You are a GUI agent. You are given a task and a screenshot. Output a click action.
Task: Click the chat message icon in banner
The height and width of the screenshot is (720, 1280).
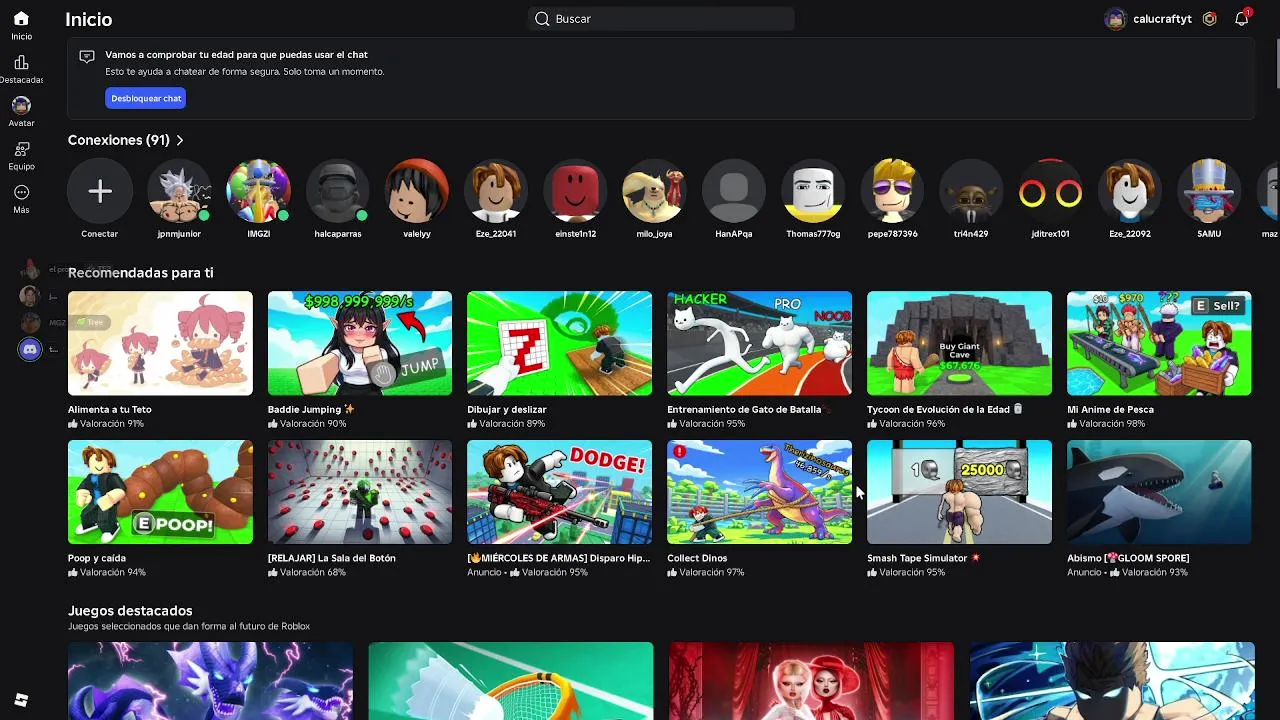[x=87, y=57]
